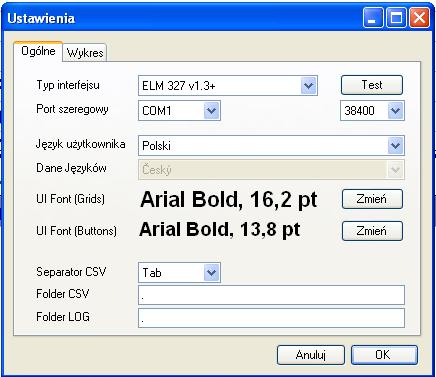Click the Folder CSV label
The width and height of the screenshot is (436, 377).
click(x=63, y=294)
